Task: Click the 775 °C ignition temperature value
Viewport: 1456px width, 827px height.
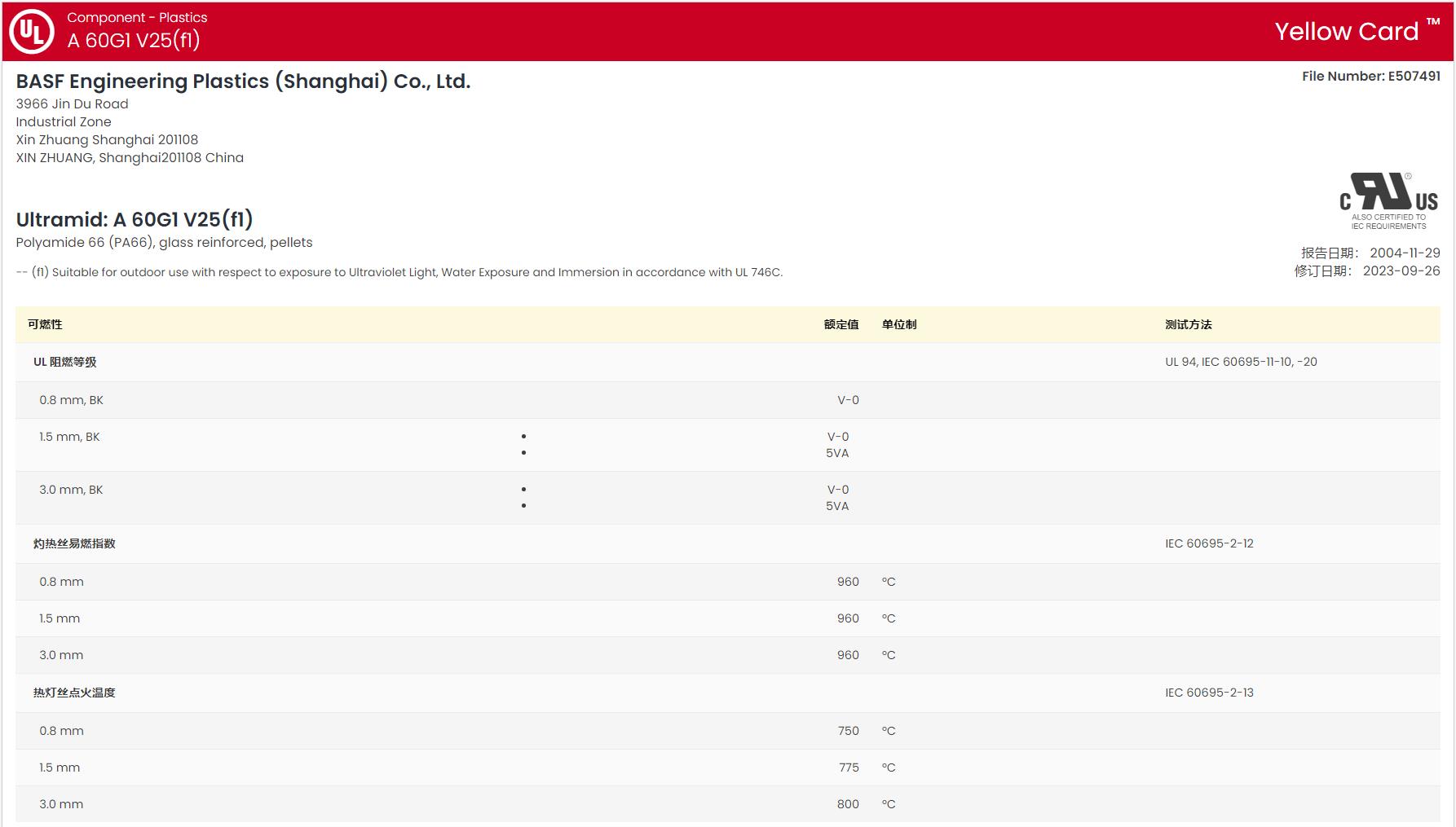Action: coord(849,768)
